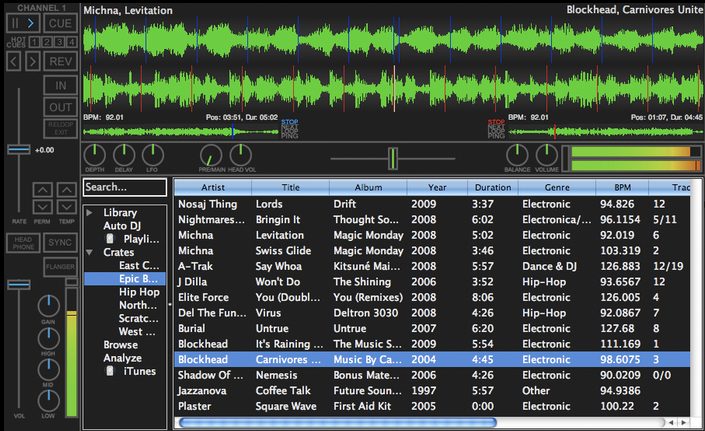Set loop out point with OUT button
The height and width of the screenshot is (431, 705).
pos(60,108)
